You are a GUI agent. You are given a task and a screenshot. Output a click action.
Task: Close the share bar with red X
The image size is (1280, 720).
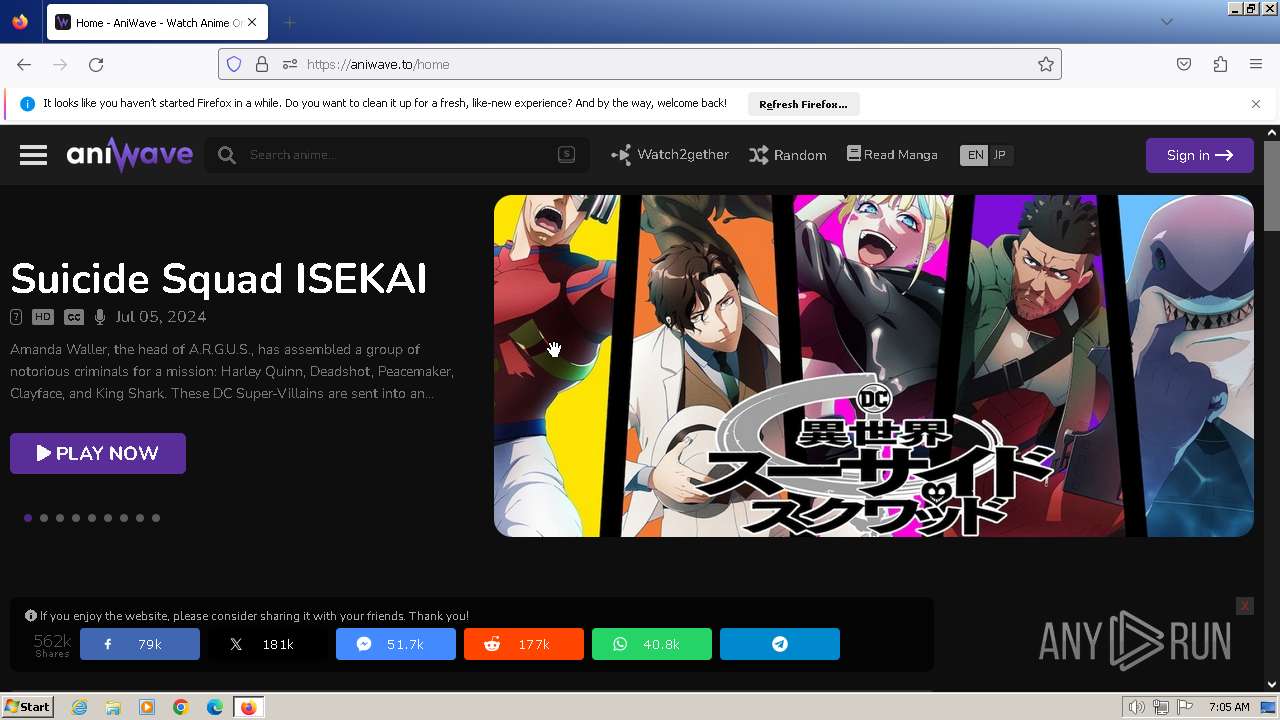coord(1244,606)
